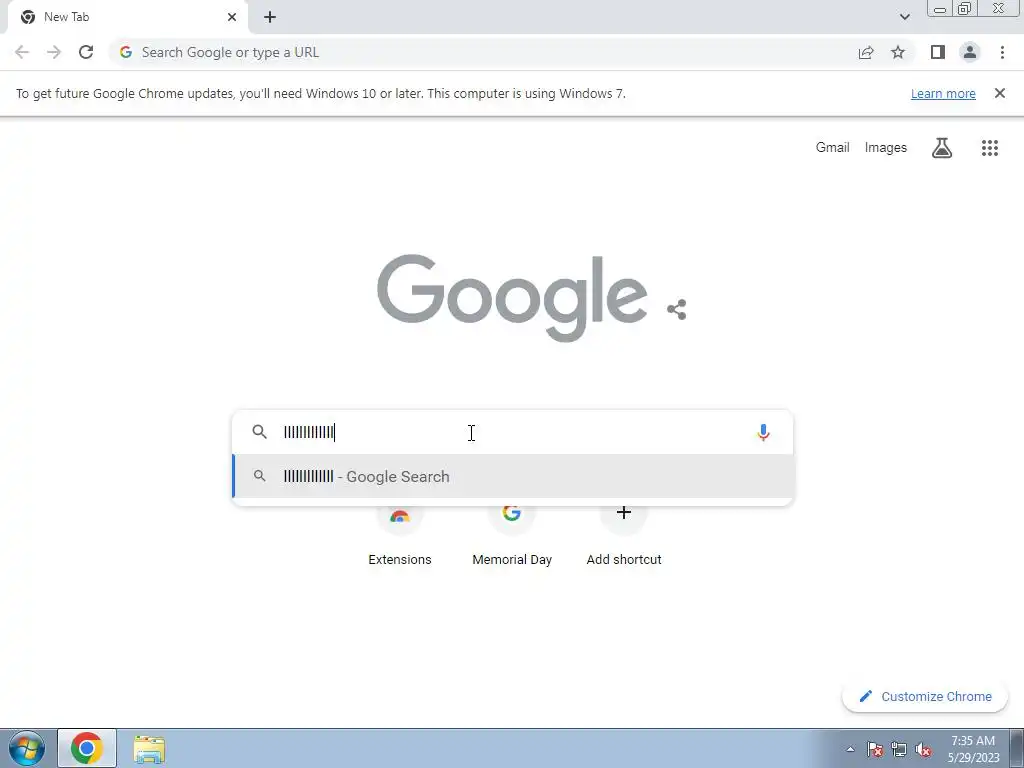Show hidden system tray icons
1024x768 pixels.
click(x=850, y=749)
